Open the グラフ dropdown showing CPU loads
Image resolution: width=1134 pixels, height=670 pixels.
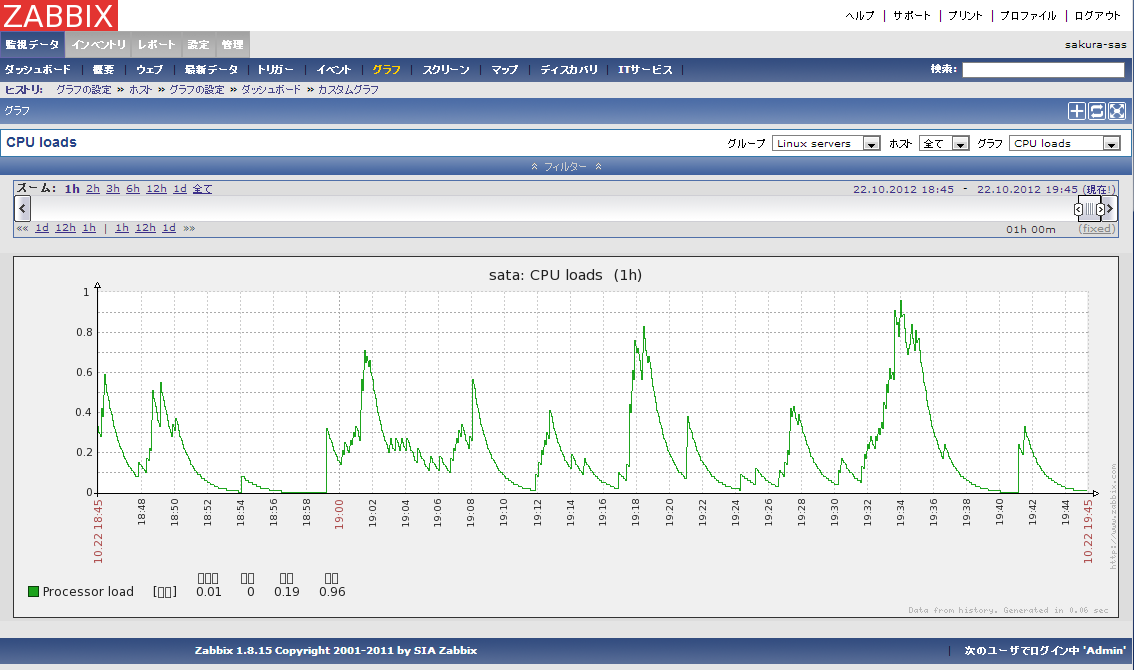coord(1064,143)
